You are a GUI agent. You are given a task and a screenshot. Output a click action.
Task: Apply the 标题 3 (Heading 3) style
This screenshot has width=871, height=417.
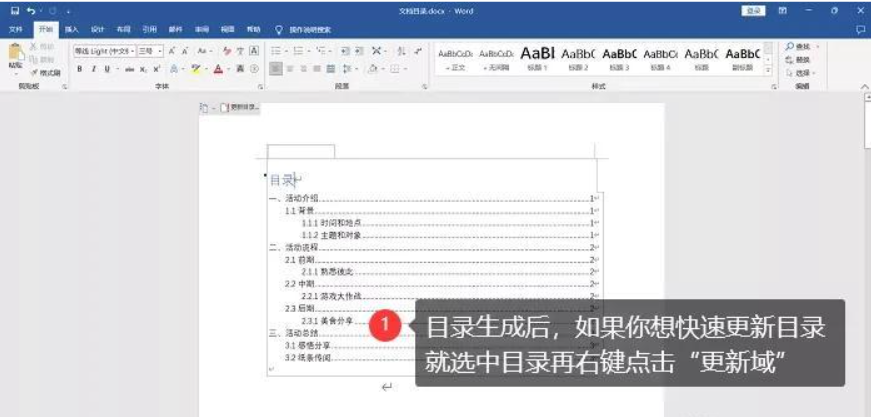point(619,59)
